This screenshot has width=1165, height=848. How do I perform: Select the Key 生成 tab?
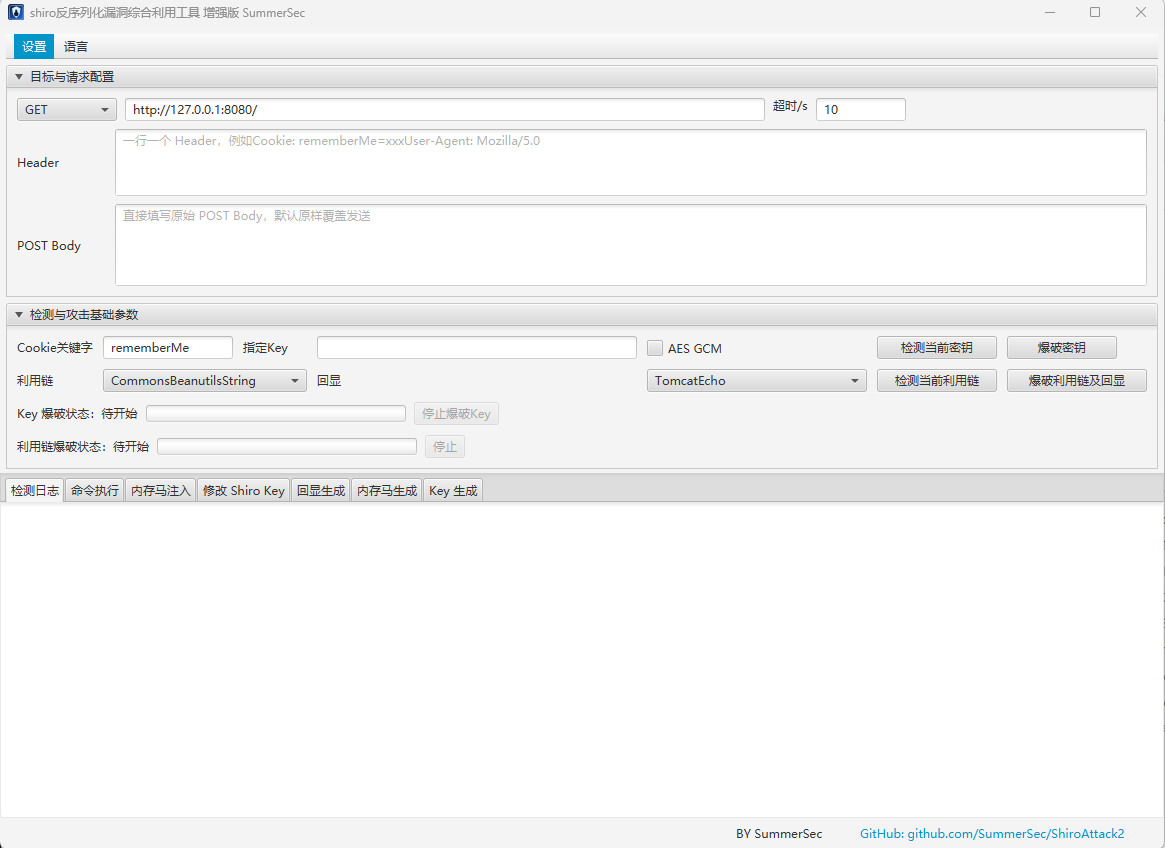click(x=453, y=491)
